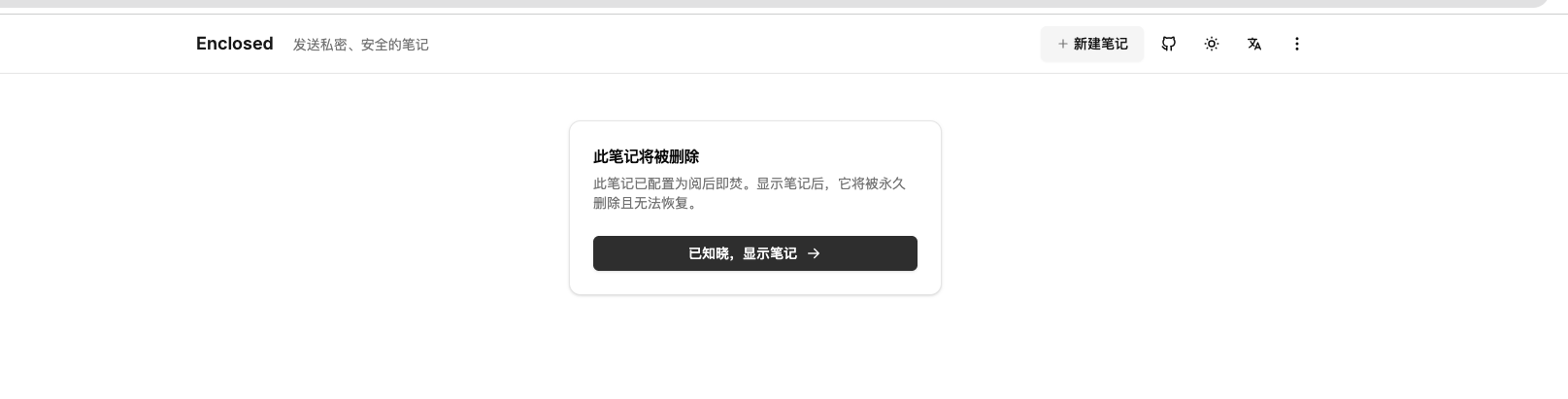Go home via the Enclosed logo
Viewport: 1568px width, 399px height.
(235, 44)
